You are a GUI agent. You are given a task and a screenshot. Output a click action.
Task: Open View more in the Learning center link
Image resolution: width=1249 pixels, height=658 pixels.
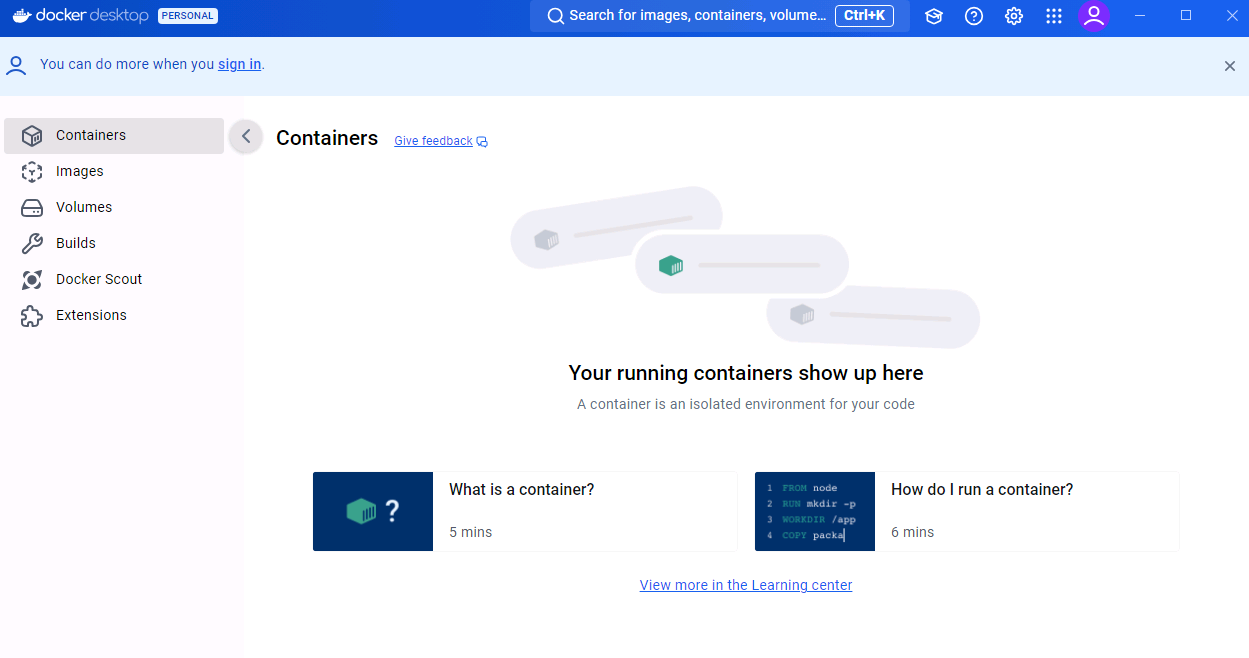tap(746, 585)
